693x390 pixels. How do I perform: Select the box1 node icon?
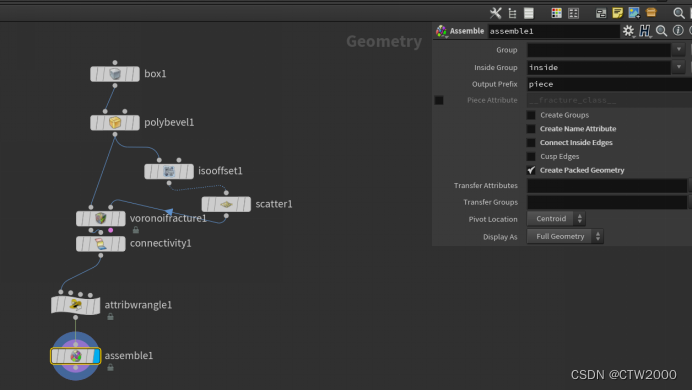click(115, 74)
